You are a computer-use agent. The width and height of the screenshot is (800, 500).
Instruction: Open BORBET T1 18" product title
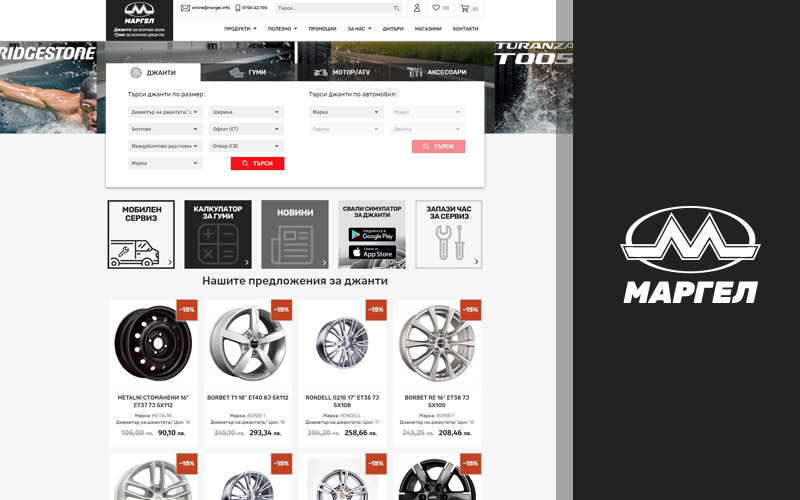click(248, 397)
